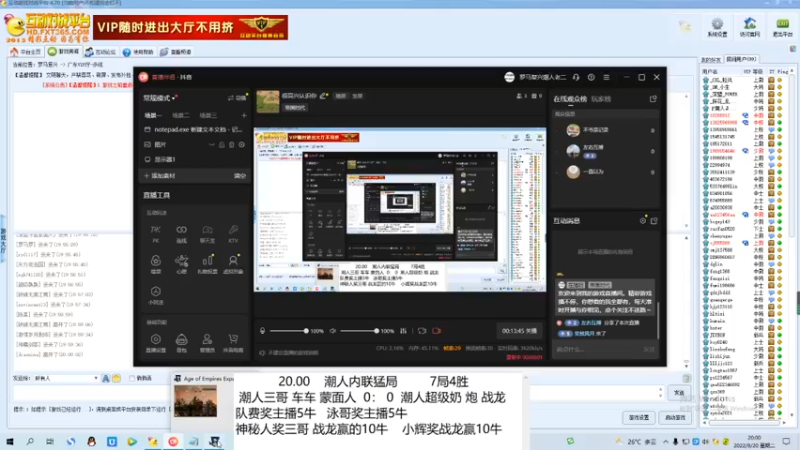Open the 小玩法 mini-games tool
This screenshot has width=800, height=450.
pyautogui.click(x=156, y=295)
